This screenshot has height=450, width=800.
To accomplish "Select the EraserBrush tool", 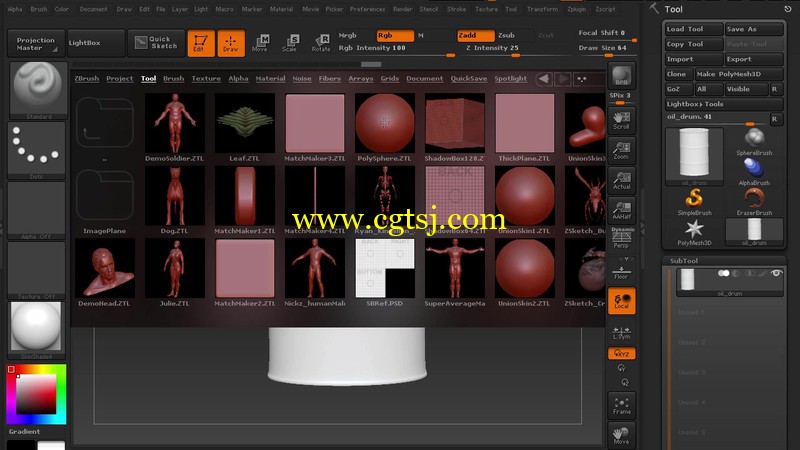I will pyautogui.click(x=754, y=202).
